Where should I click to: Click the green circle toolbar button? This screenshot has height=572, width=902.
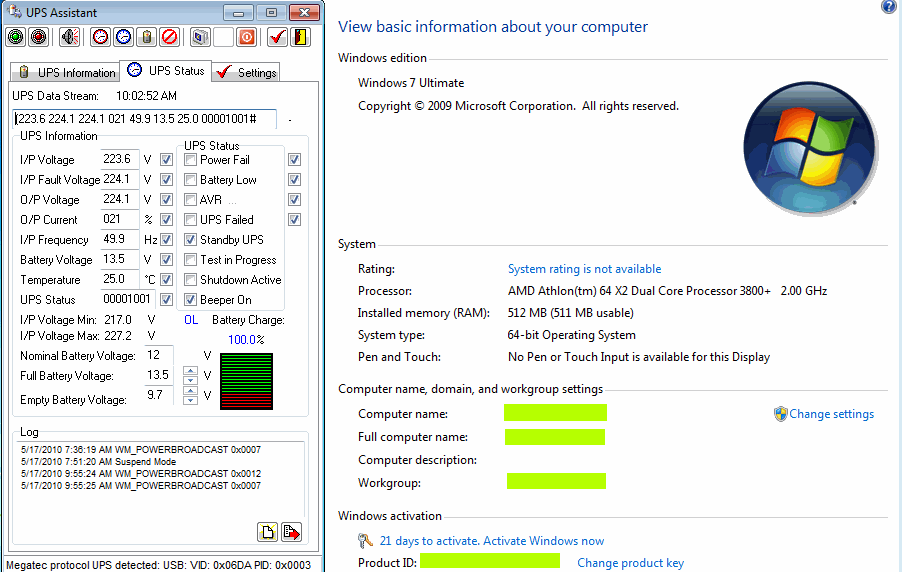16,37
